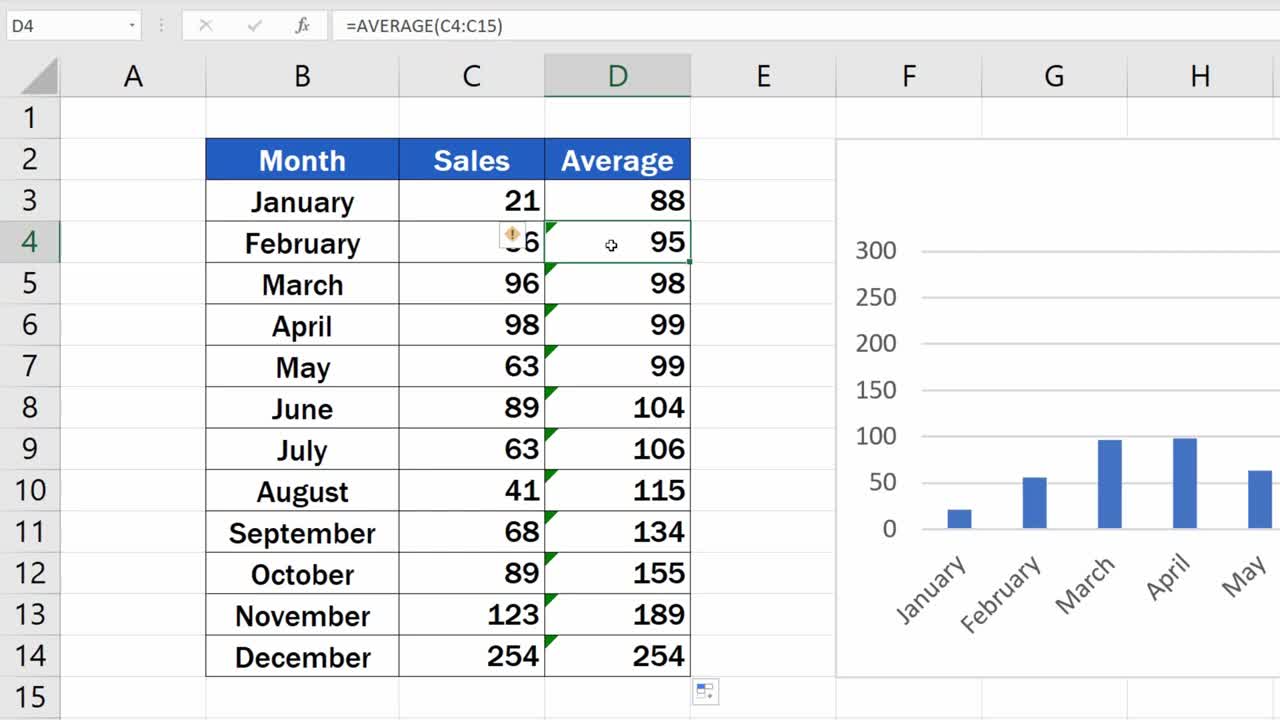Open the error warning icon beside February sales
This screenshot has width=1280, height=720.
click(x=511, y=234)
